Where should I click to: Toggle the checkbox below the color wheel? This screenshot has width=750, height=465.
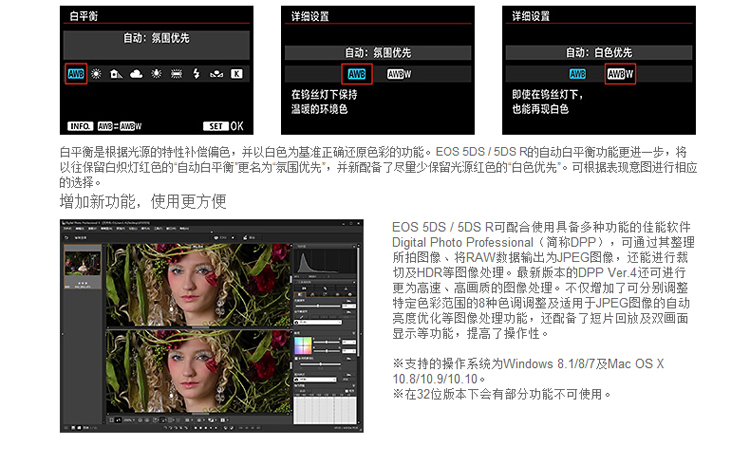coord(296,358)
